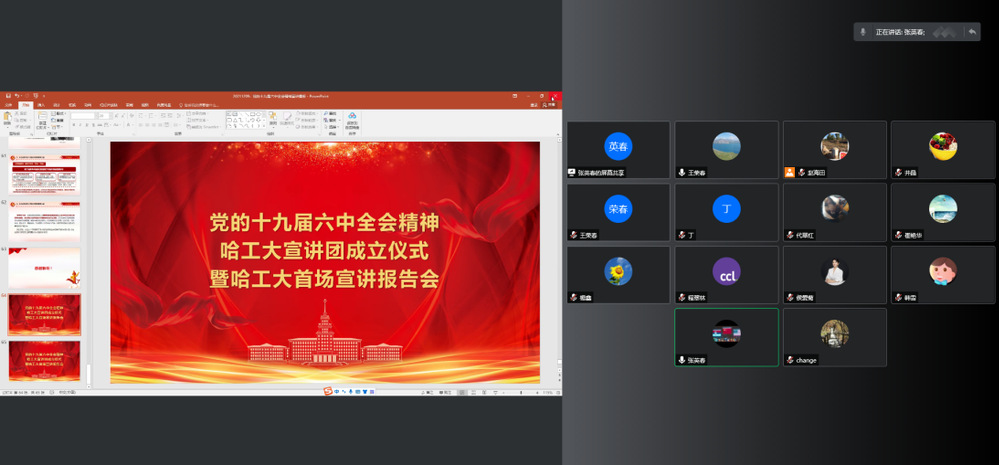Image resolution: width=999 pixels, height=465 pixels.
Task: Toggle the Notes pane from the status bar
Action: coord(429,392)
